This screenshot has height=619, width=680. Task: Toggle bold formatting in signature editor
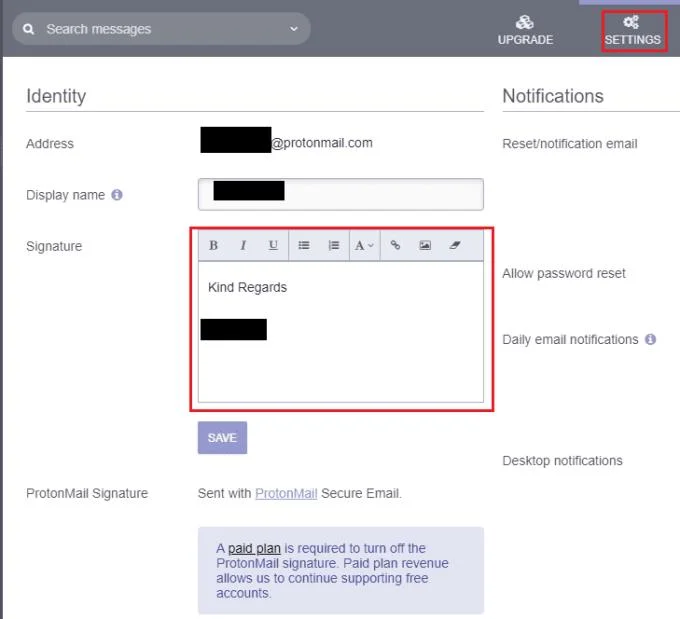(213, 246)
